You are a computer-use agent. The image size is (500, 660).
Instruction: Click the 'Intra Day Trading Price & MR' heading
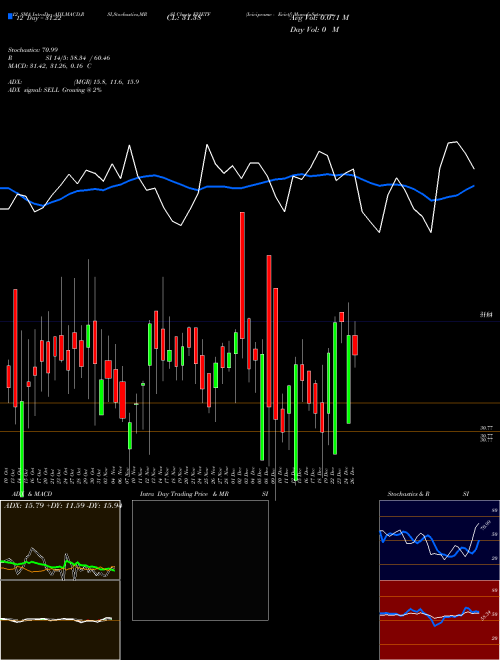point(185,494)
